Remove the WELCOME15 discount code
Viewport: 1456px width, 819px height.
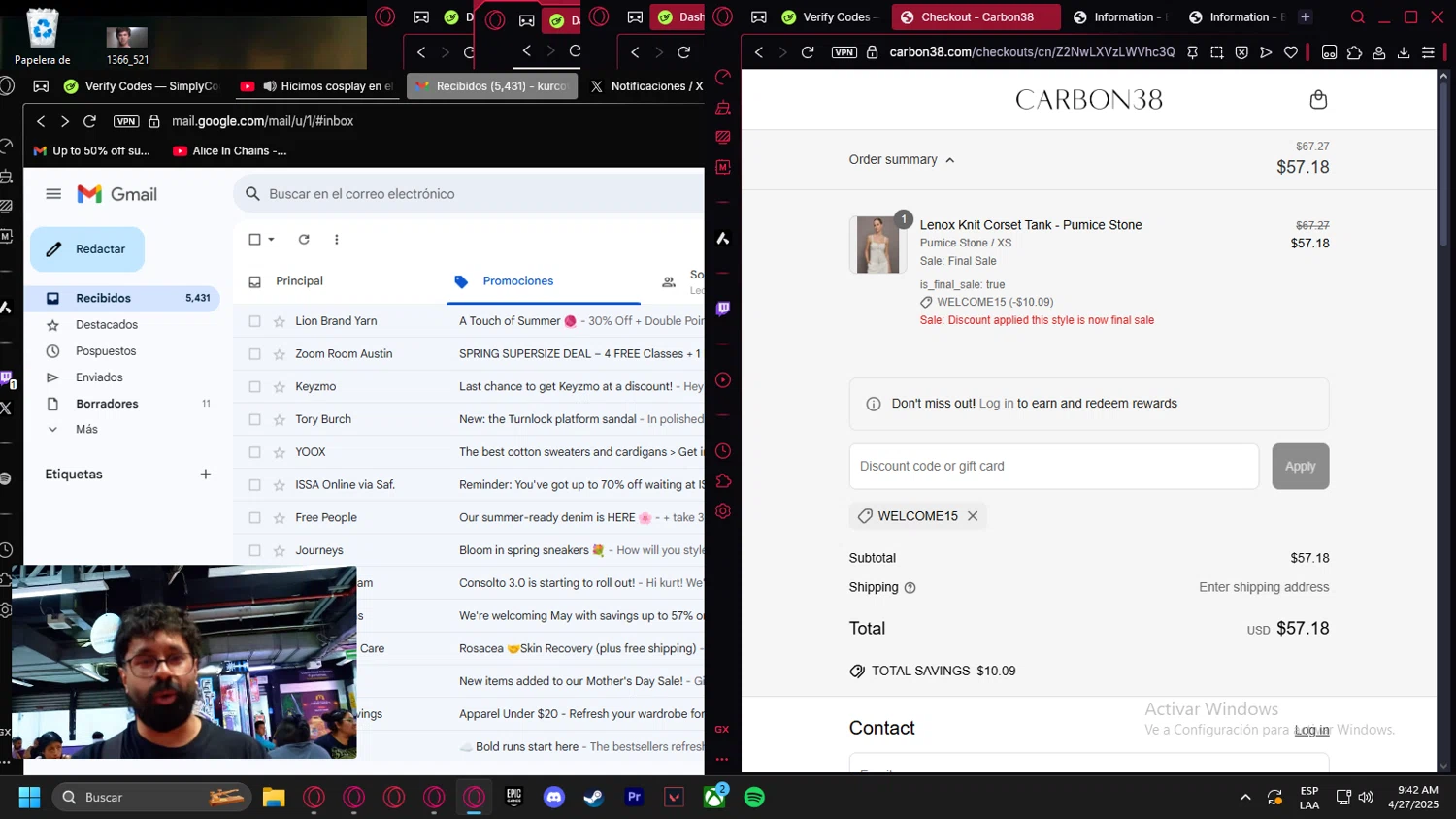(x=972, y=516)
